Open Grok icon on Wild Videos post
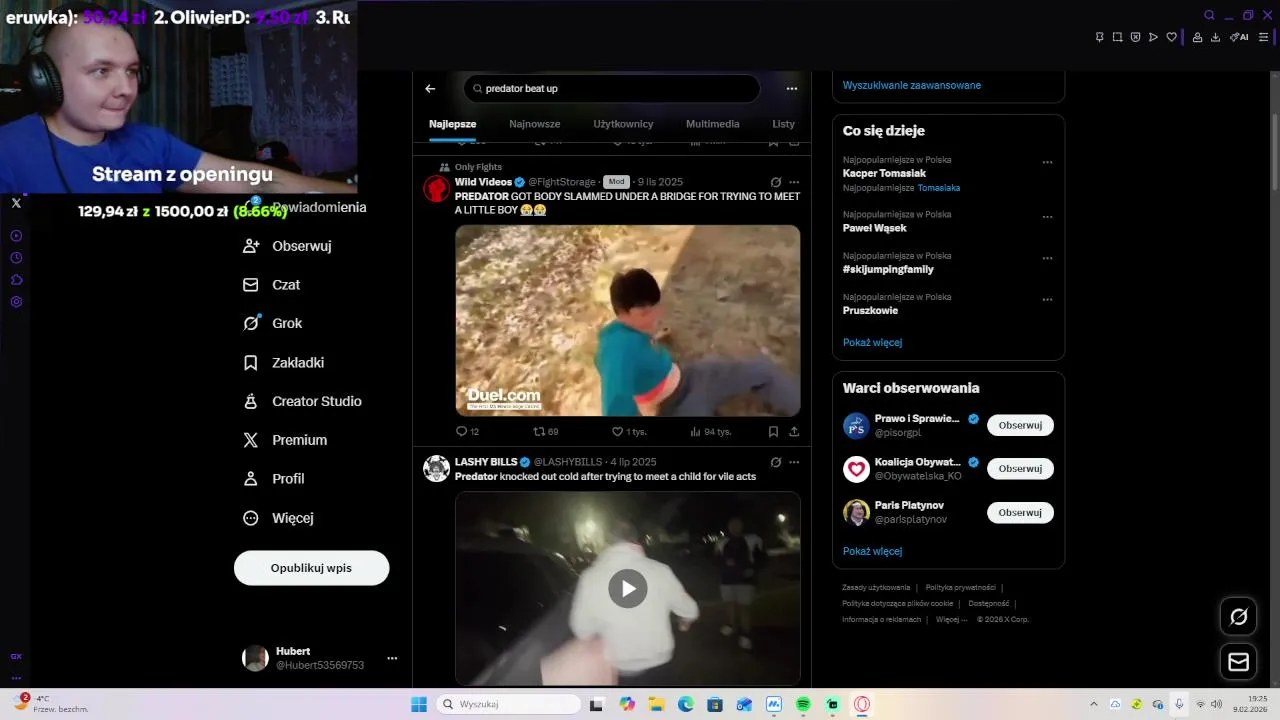The image size is (1280, 720). [x=776, y=182]
